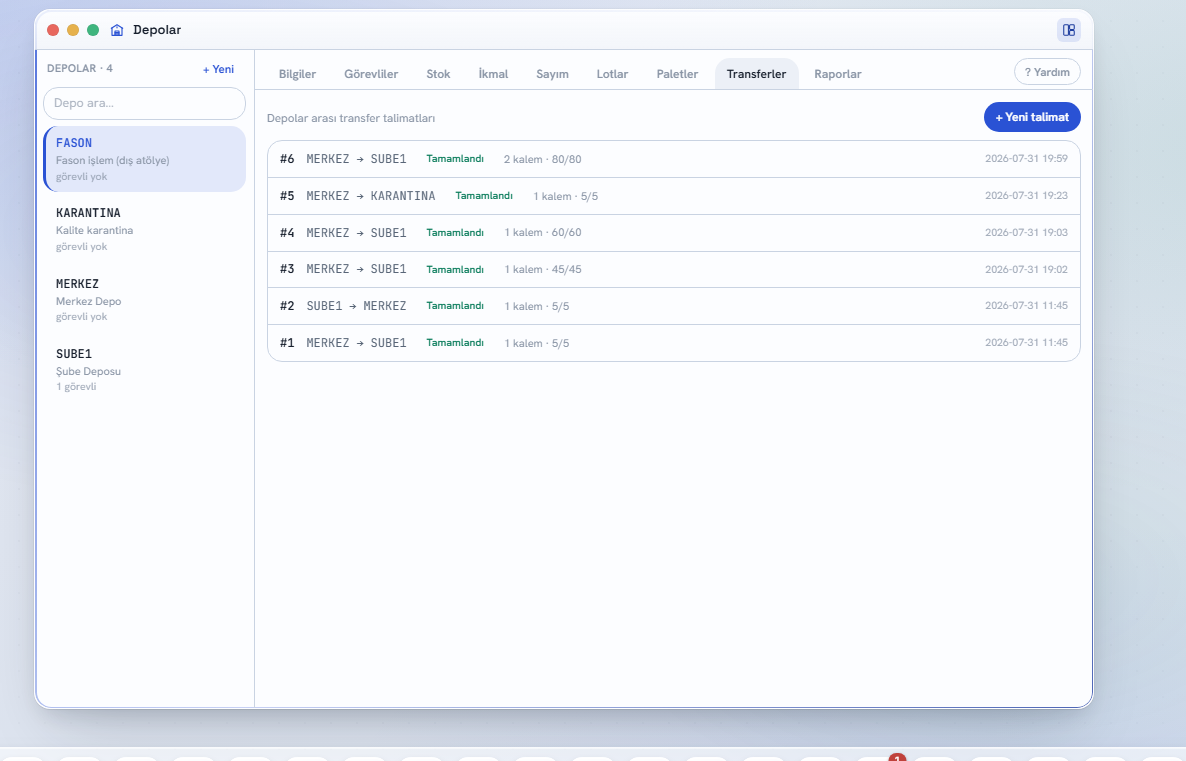
Task: Open transfer #1 MERKEZ → SUBE1
Action: pyautogui.click(x=673, y=343)
